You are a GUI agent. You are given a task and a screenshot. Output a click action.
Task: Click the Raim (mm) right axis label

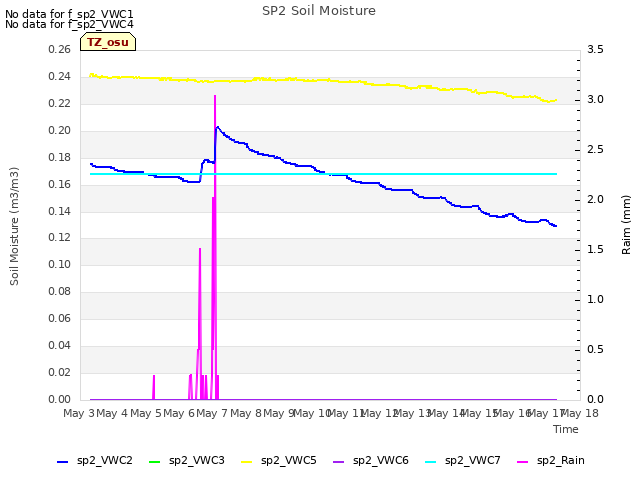point(626,225)
